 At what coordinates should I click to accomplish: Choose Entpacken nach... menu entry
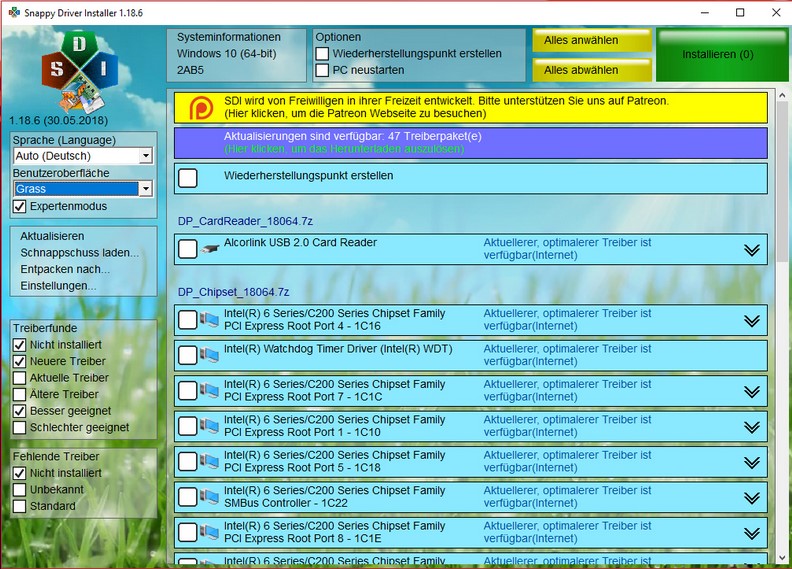[x=65, y=270]
